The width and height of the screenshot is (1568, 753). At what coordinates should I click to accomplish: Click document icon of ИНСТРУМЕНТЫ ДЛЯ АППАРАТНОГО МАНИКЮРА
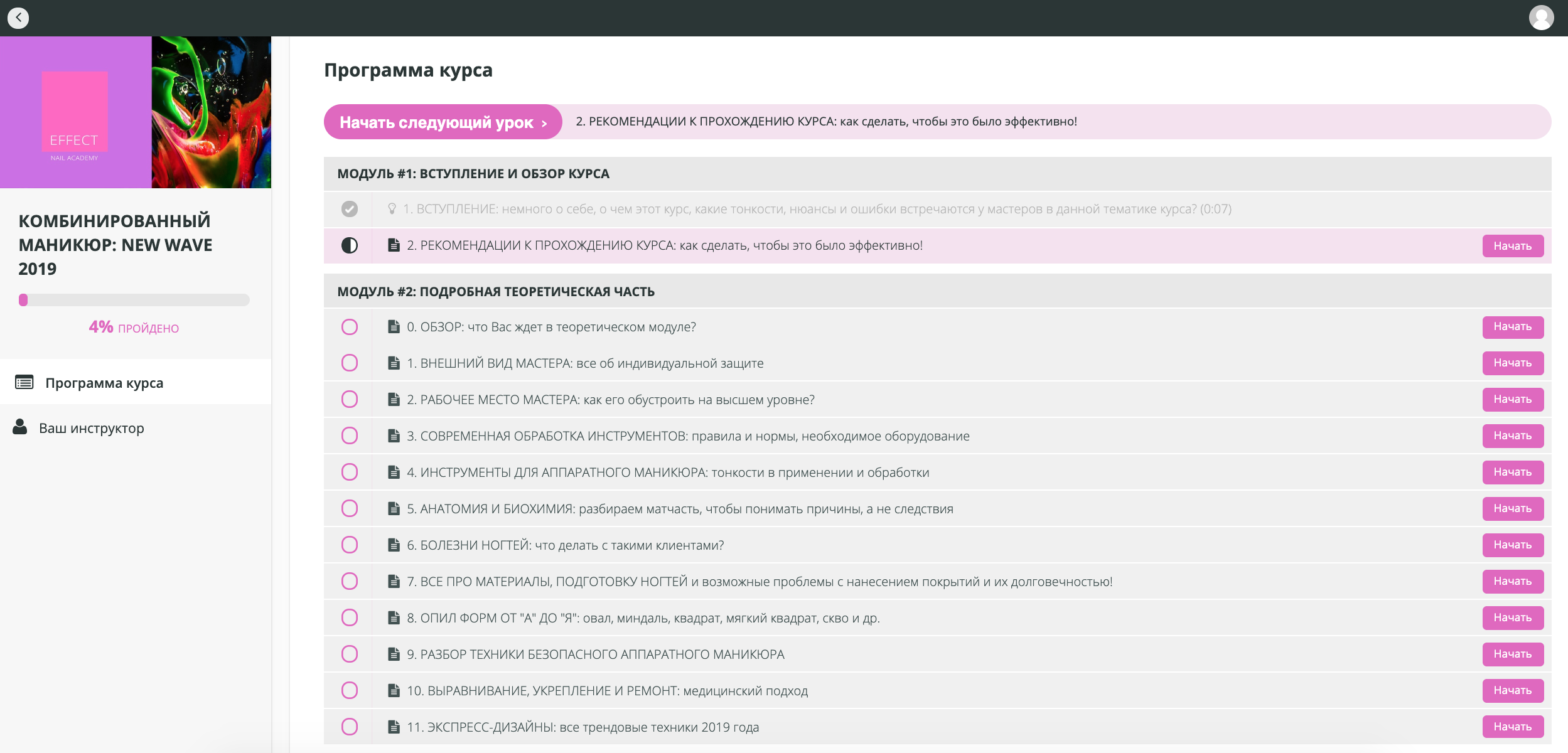394,472
